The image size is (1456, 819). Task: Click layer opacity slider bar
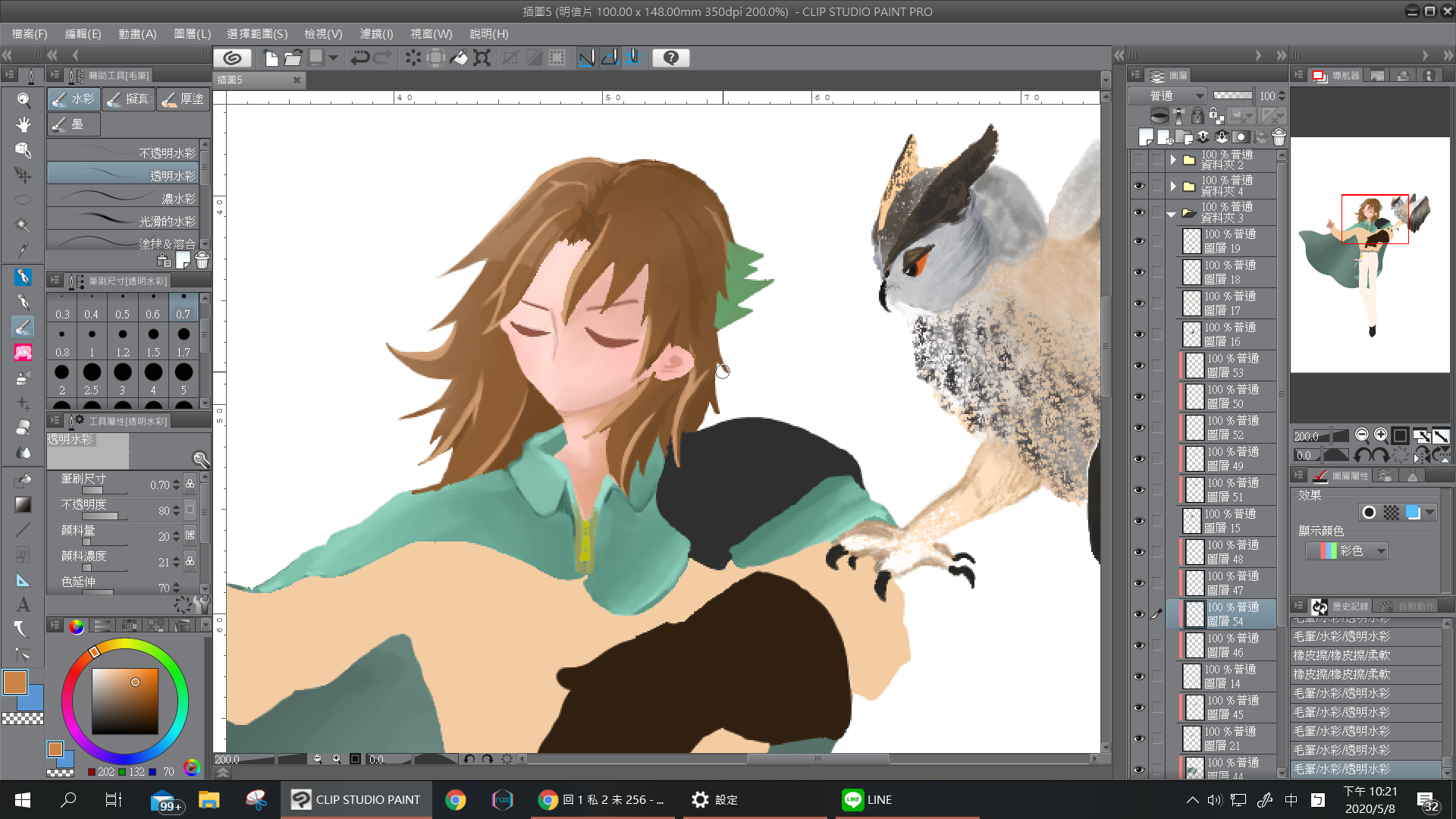coord(1232,96)
